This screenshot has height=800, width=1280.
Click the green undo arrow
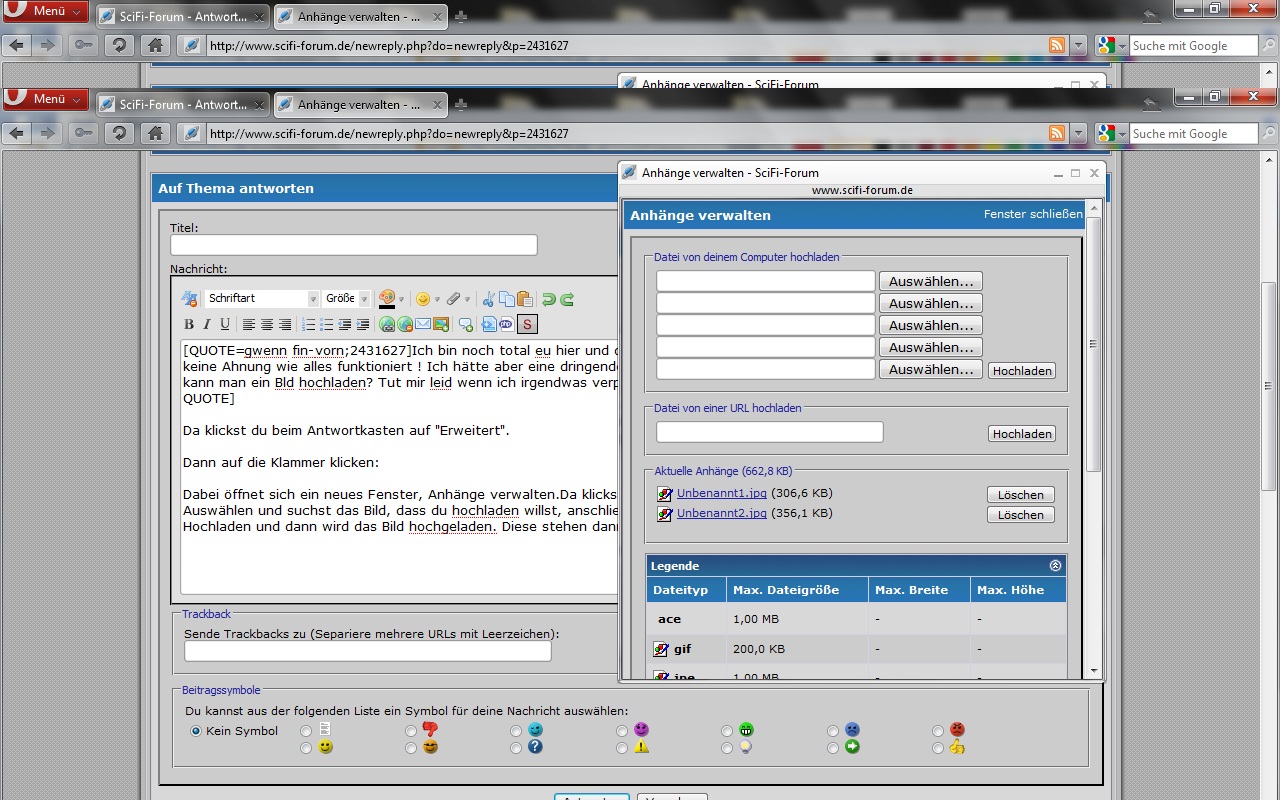[549, 299]
